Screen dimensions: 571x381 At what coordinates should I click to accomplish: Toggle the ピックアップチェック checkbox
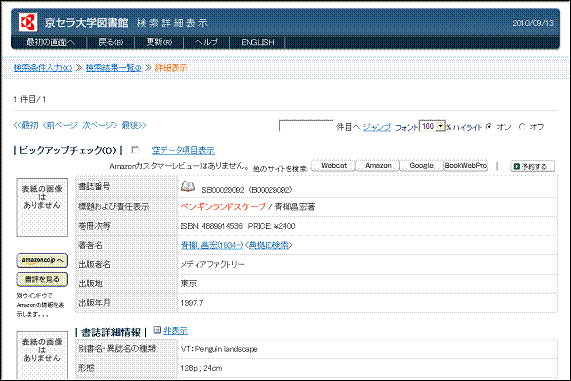point(135,150)
